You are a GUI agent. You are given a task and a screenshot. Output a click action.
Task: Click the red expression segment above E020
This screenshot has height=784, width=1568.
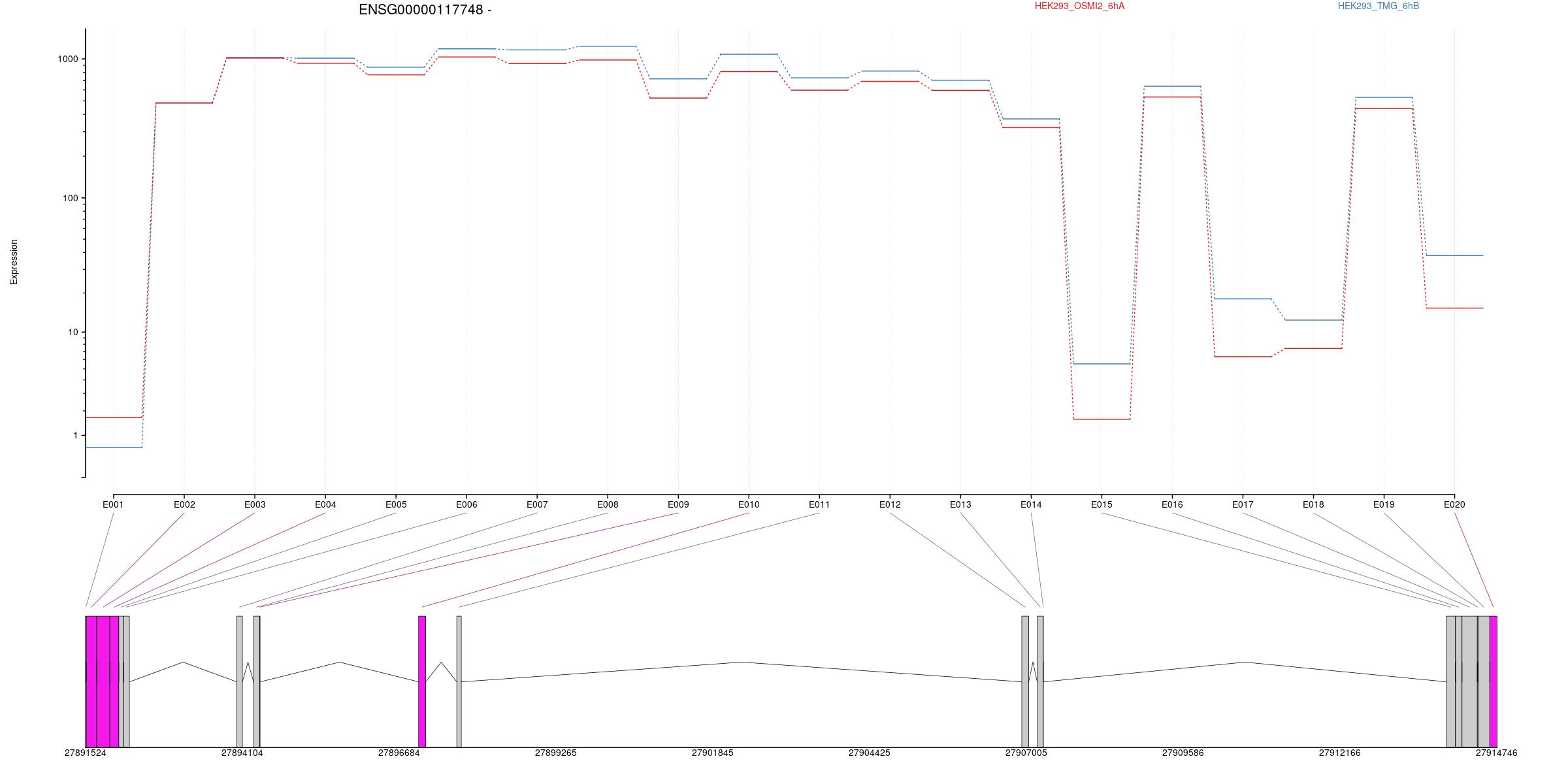pyautogui.click(x=1454, y=308)
